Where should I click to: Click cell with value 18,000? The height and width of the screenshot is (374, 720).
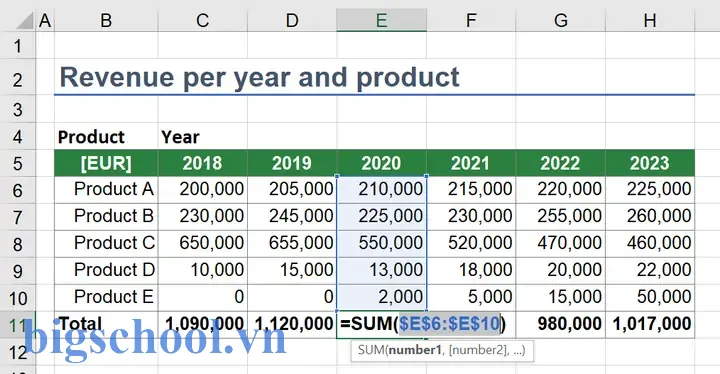tap(471, 270)
